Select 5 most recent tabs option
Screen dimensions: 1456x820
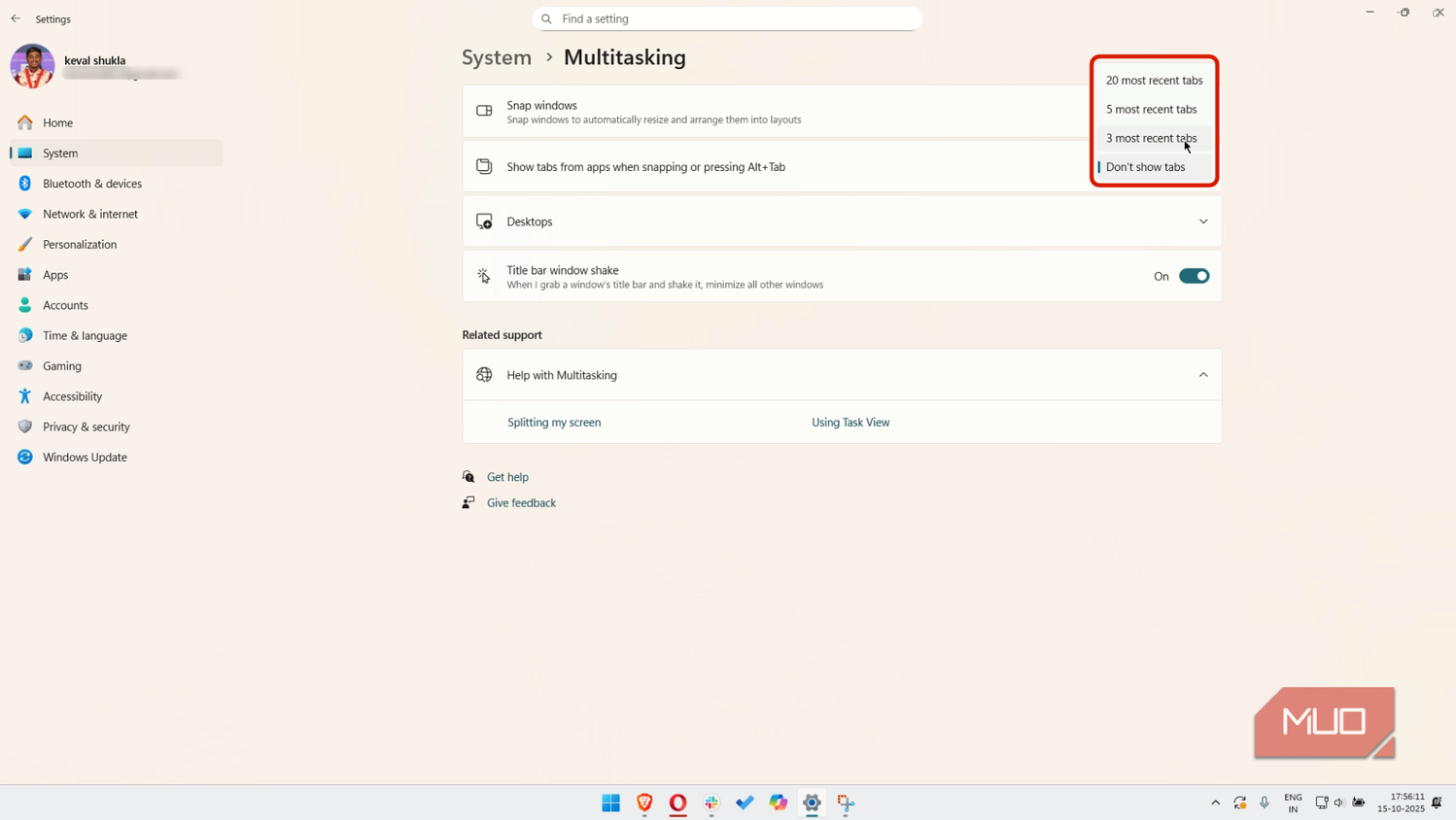1154,110
